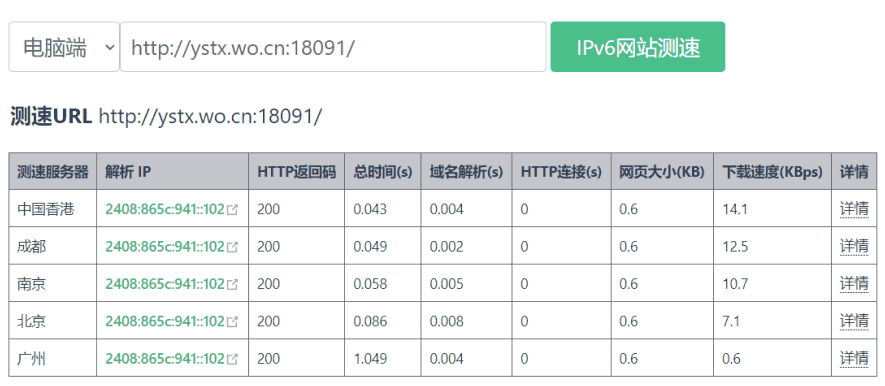The width and height of the screenshot is (885, 386).
Task: Open resolved IP address in 中国香港 row
Action: (165, 209)
